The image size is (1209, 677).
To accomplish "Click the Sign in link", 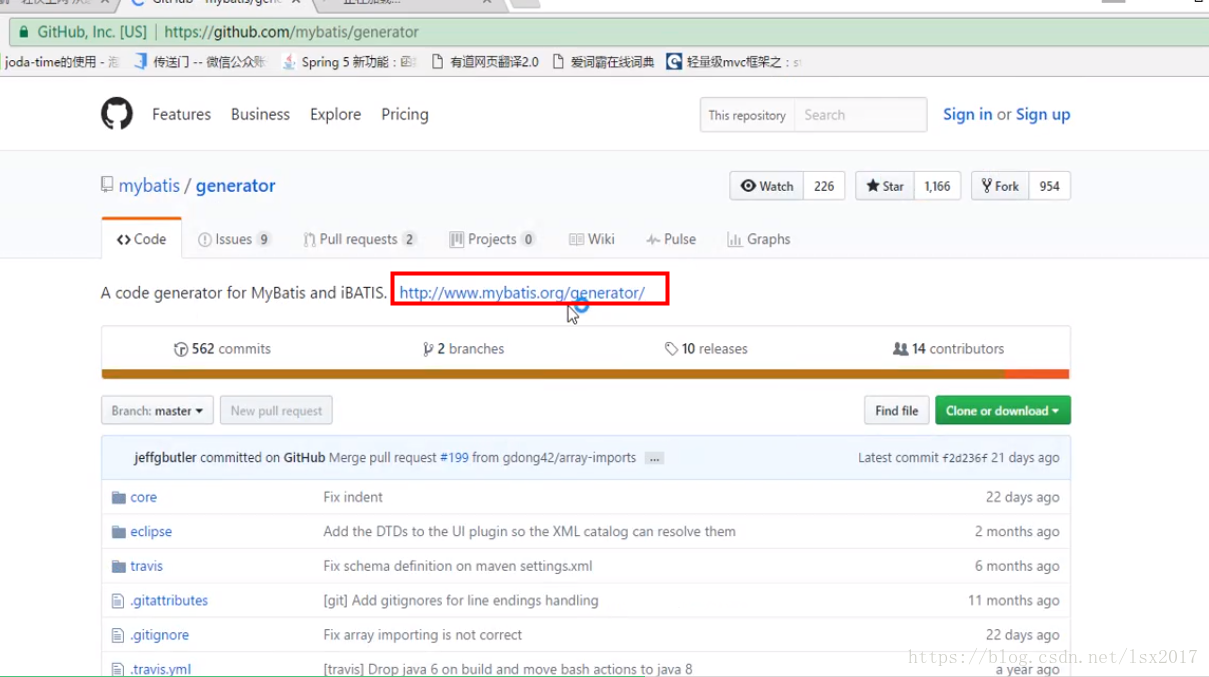I will 968,114.
